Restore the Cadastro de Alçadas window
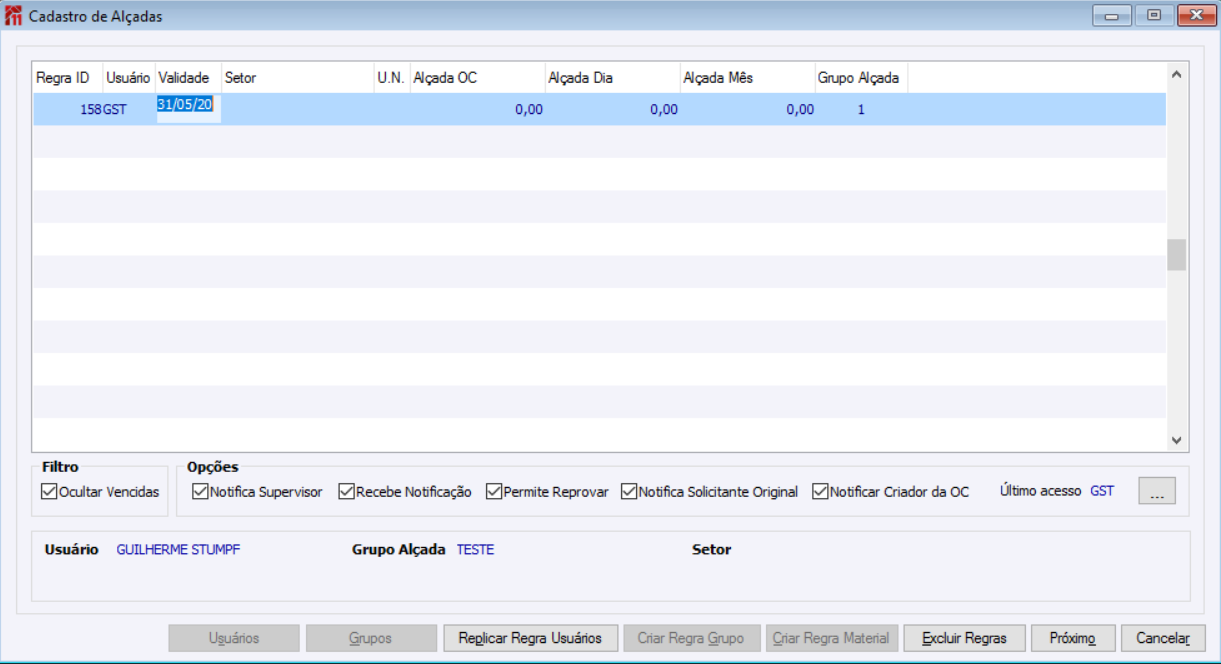 point(1154,15)
